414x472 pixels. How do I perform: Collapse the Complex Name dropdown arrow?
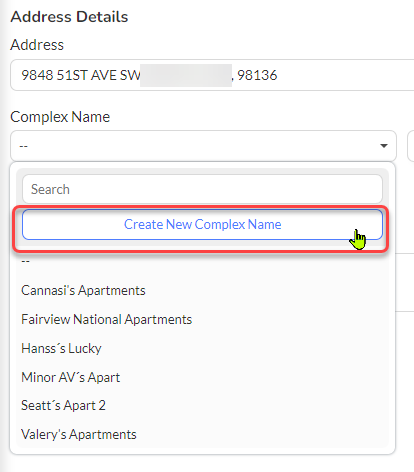point(384,146)
